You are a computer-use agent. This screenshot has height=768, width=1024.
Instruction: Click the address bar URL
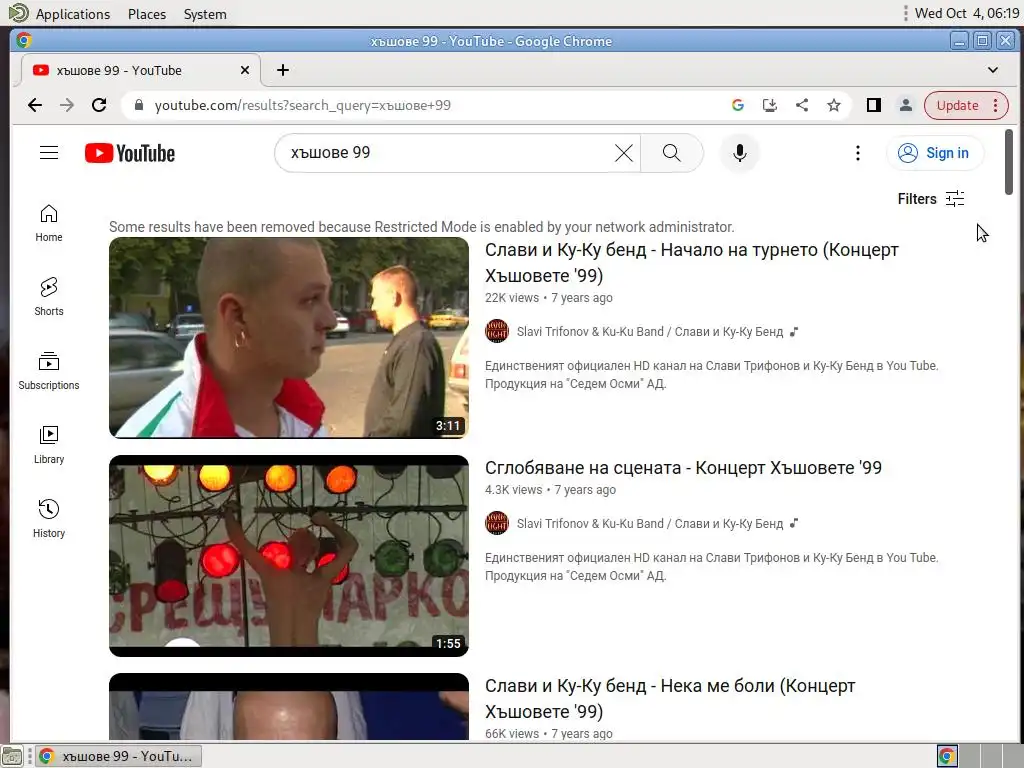click(x=302, y=105)
